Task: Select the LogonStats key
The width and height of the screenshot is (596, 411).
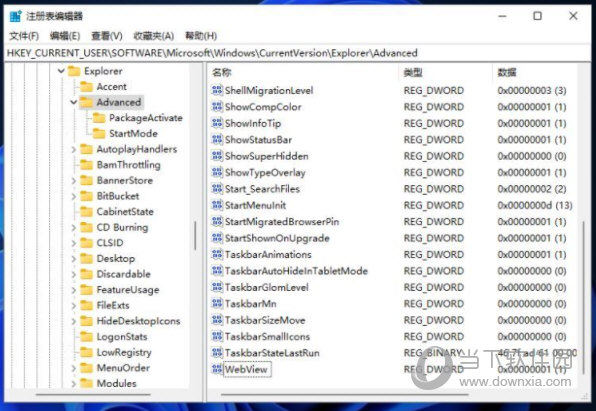Action: (x=122, y=337)
